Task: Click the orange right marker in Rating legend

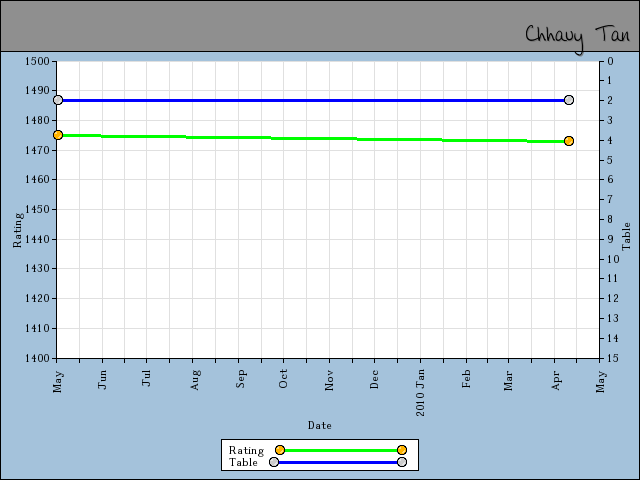Action: coord(402,450)
